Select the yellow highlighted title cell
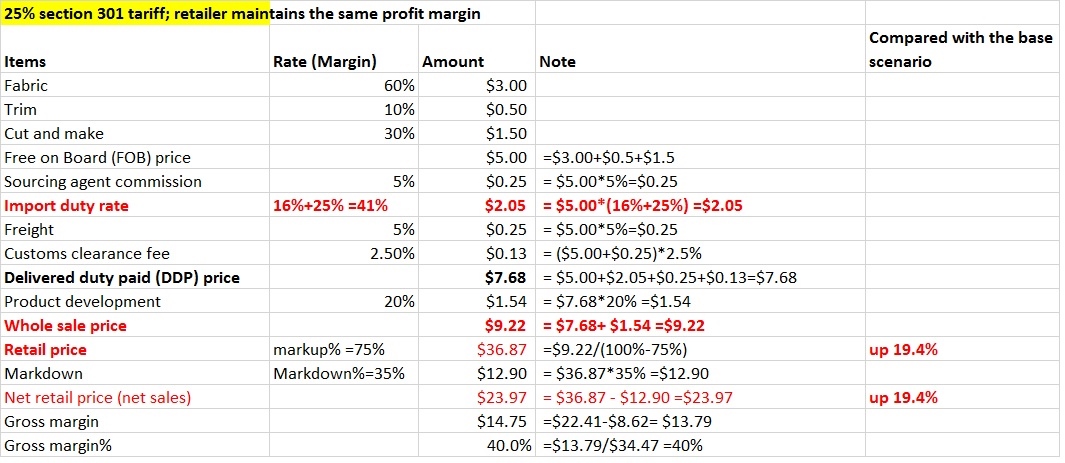 point(135,14)
